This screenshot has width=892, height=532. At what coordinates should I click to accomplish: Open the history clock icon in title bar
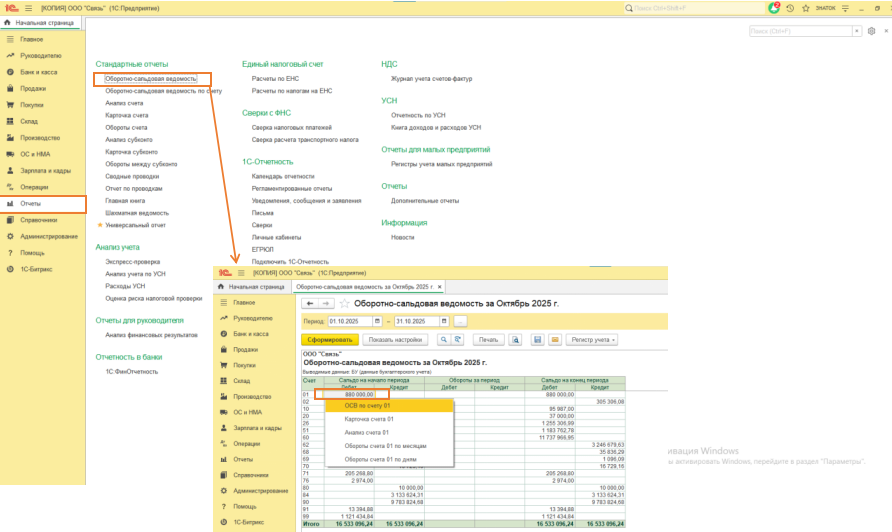(x=790, y=9)
